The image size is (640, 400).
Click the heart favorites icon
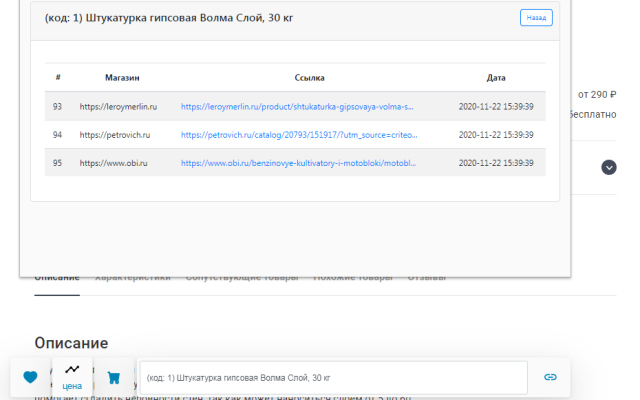[30, 377]
